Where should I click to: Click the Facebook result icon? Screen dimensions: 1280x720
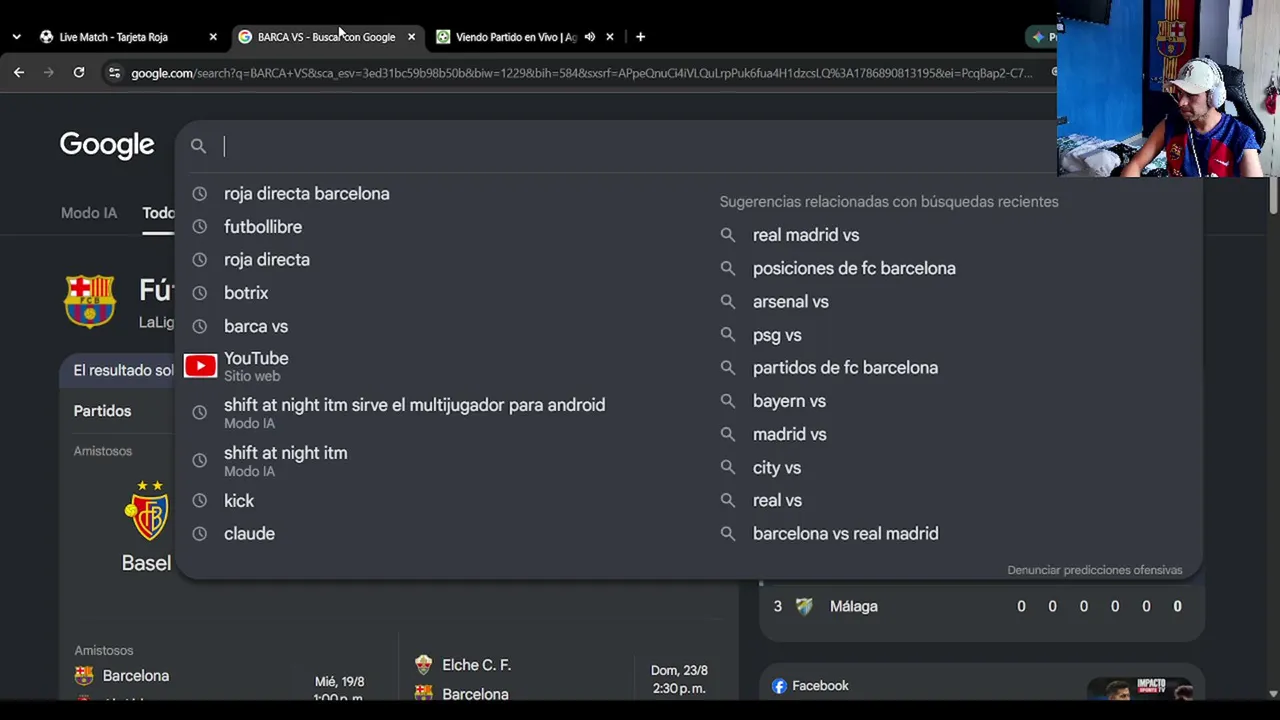(x=779, y=686)
